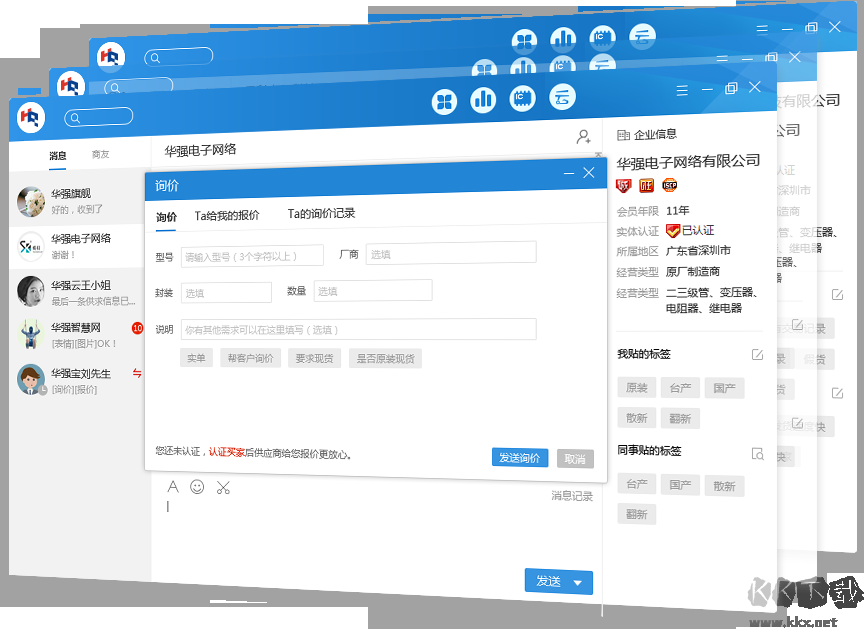Open the IC chip icon in front window
This screenshot has height=629, width=864.
point(522,98)
